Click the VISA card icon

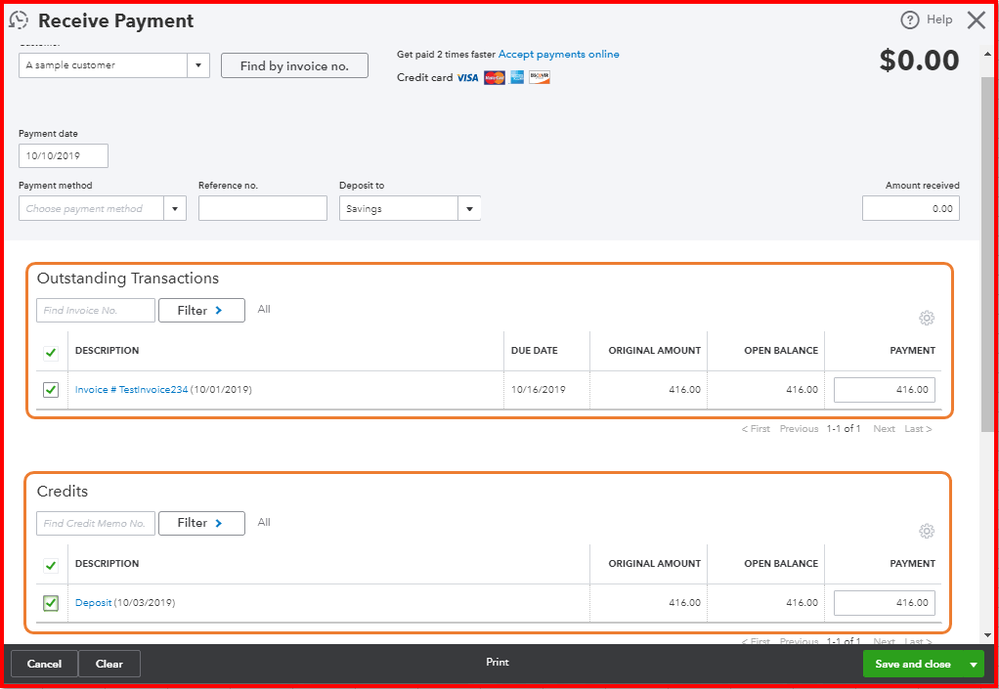(466, 77)
